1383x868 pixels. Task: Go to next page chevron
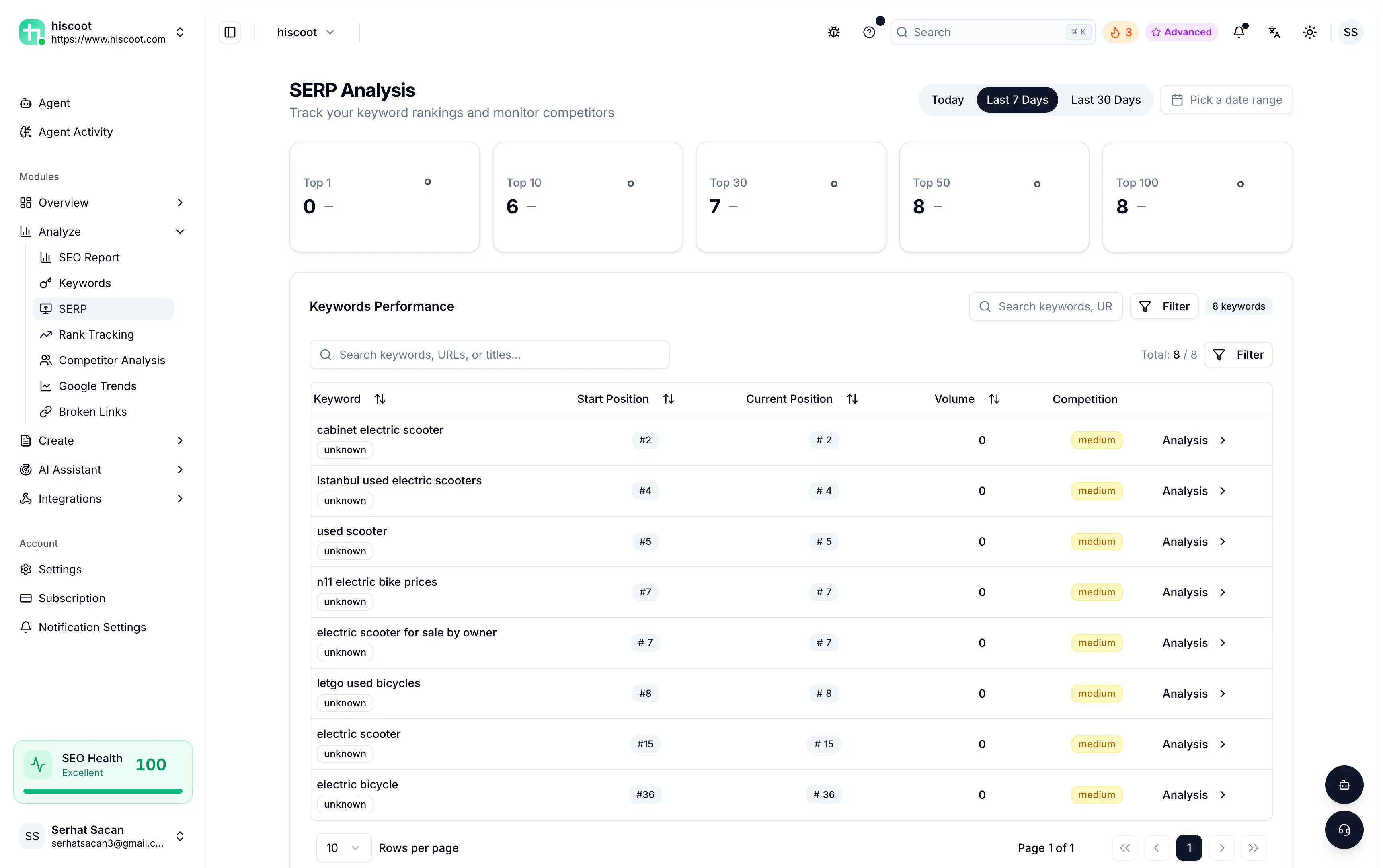(x=1221, y=848)
